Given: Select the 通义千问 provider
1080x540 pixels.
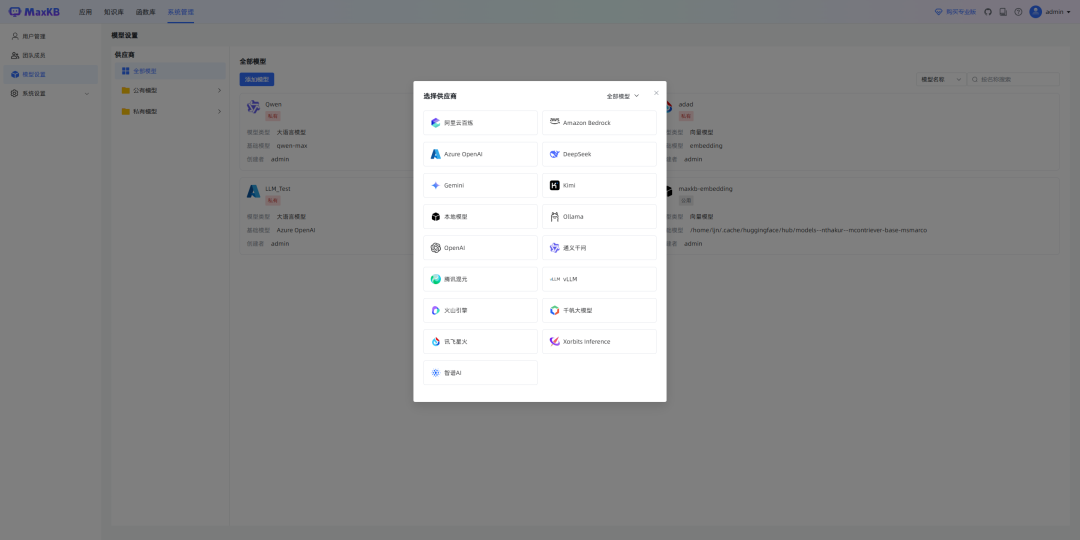Looking at the screenshot, I should pos(599,248).
